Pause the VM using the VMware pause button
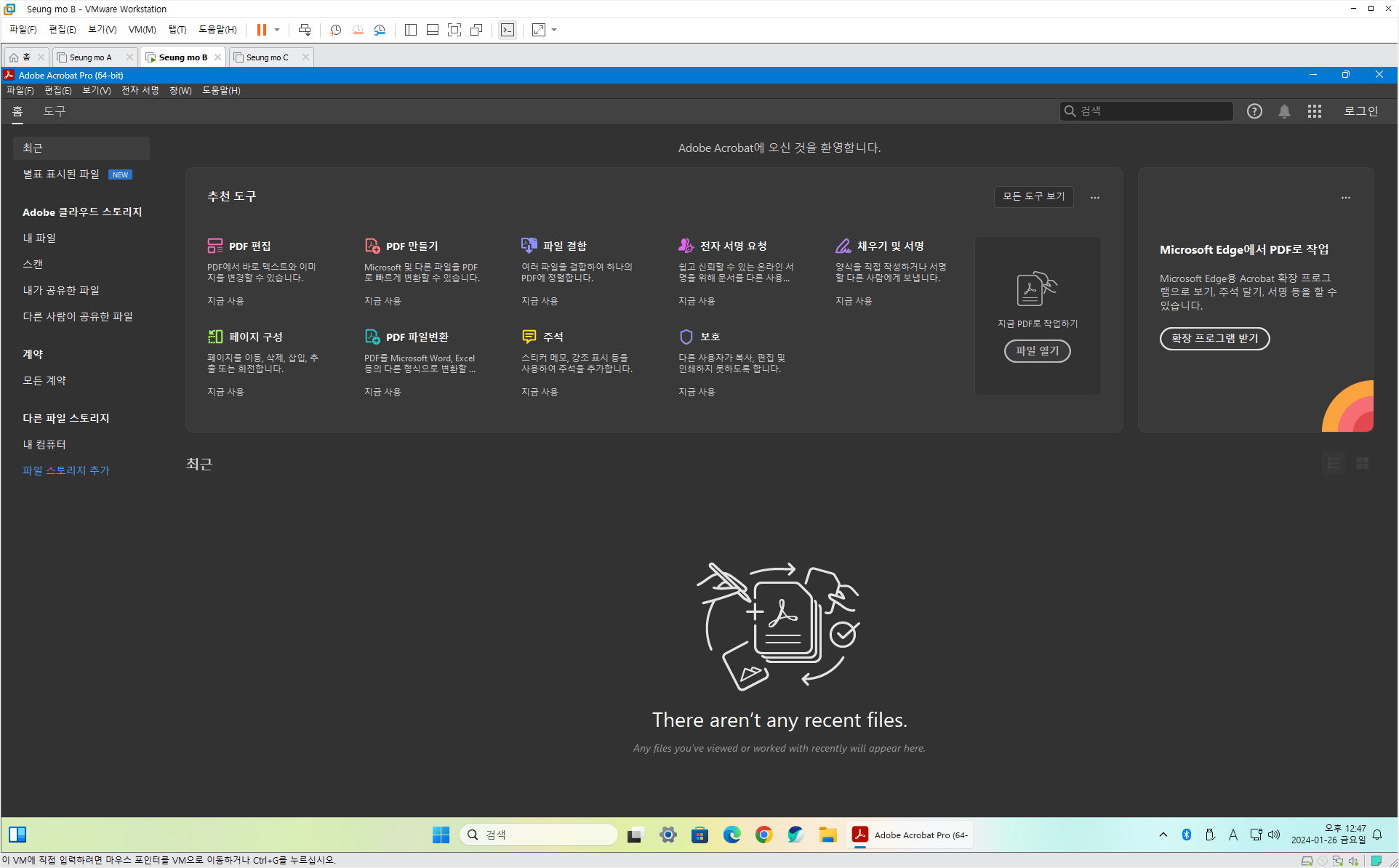Viewport: 1399px width, 868px height. (262, 30)
